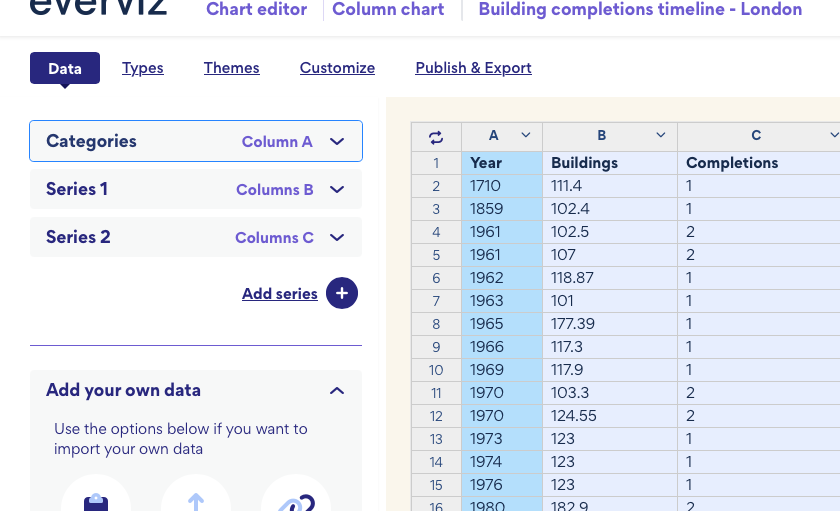
Task: Expand the Categories Column A selector
Action: [337, 142]
